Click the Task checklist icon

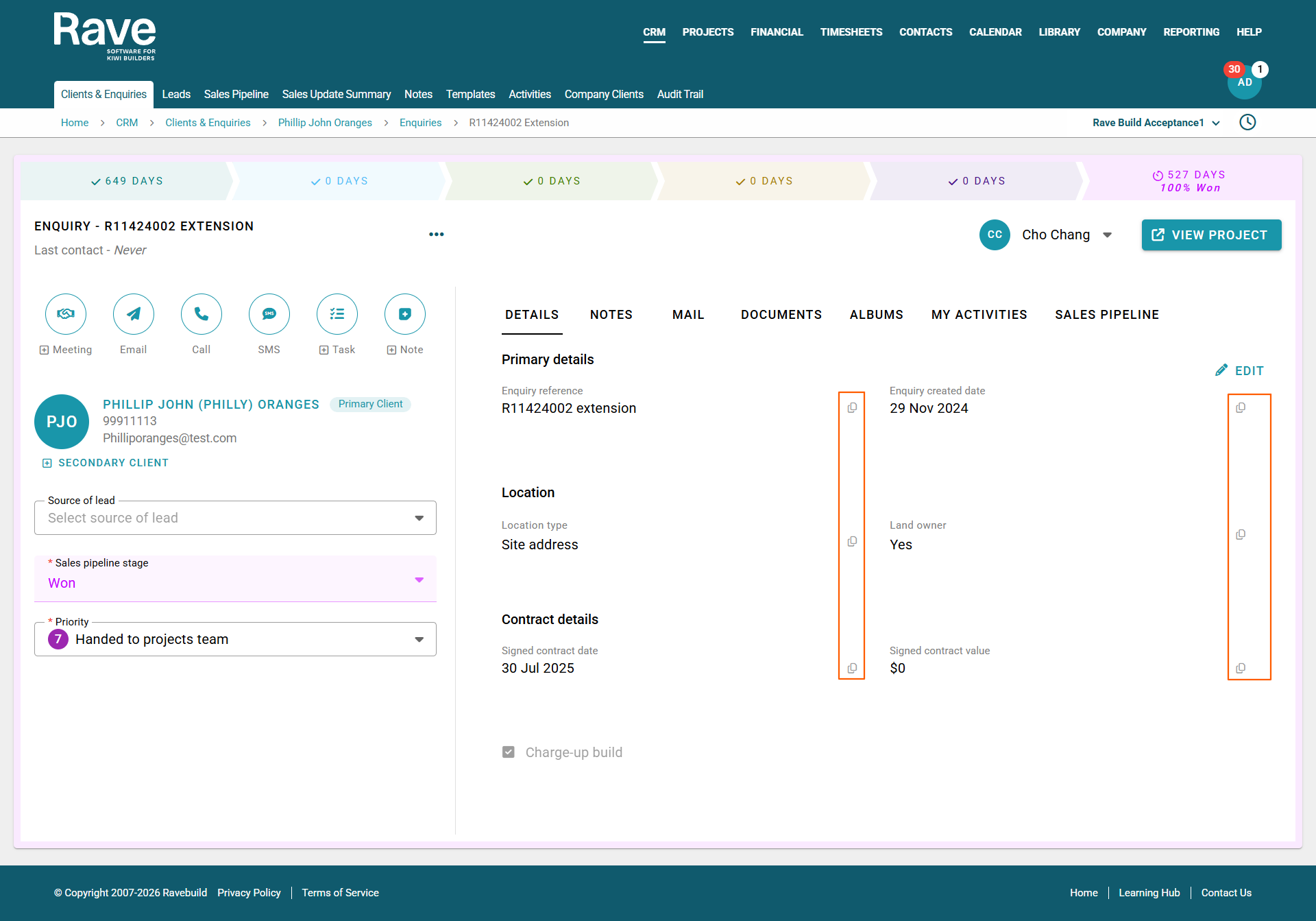(337, 314)
